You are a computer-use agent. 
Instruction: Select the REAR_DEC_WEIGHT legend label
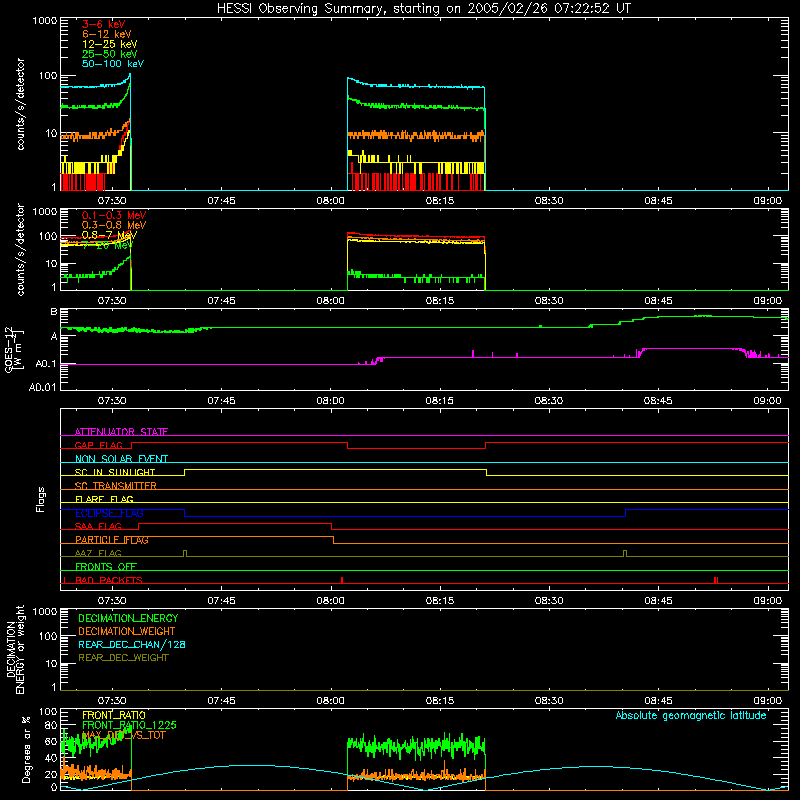pos(123,658)
